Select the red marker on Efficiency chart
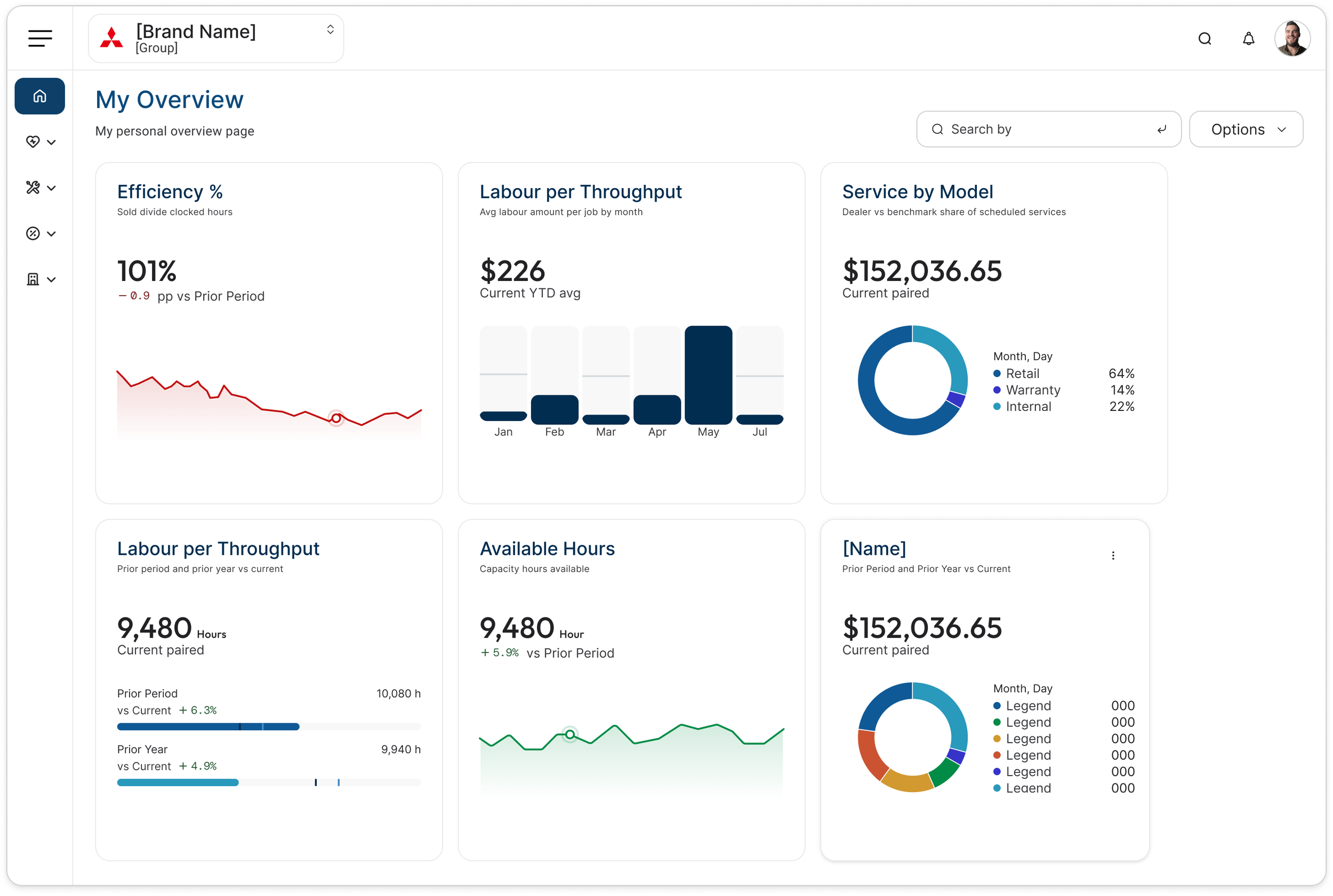1333x896 pixels. [x=336, y=418]
